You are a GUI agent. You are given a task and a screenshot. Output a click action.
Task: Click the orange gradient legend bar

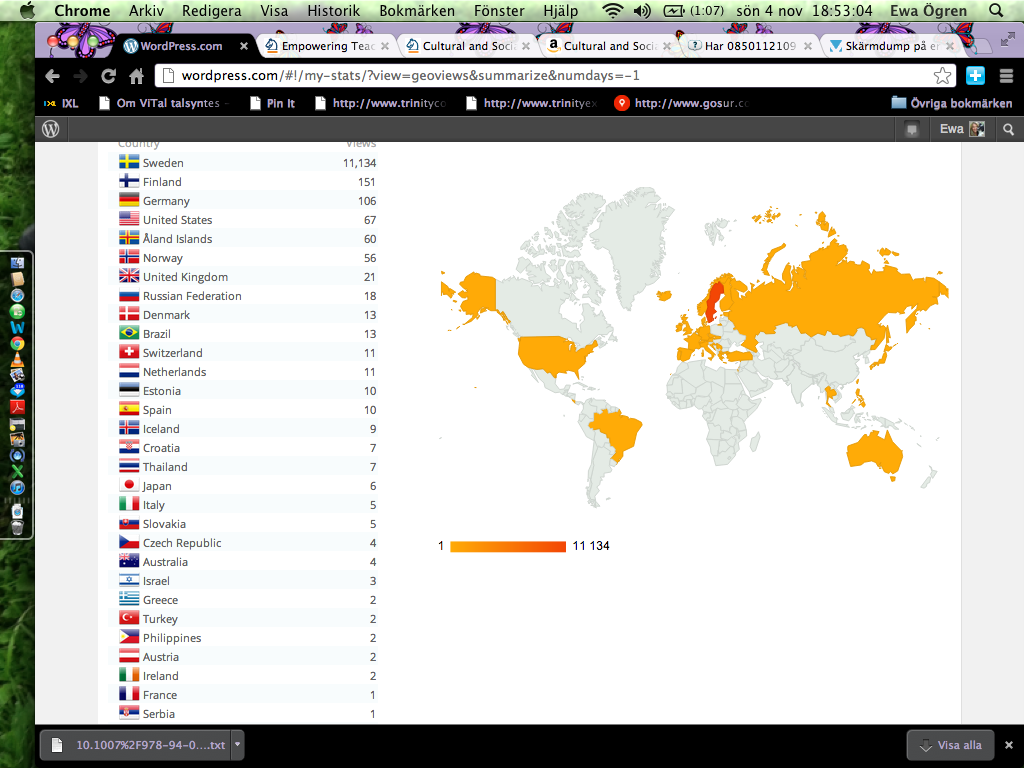pyautogui.click(x=508, y=546)
